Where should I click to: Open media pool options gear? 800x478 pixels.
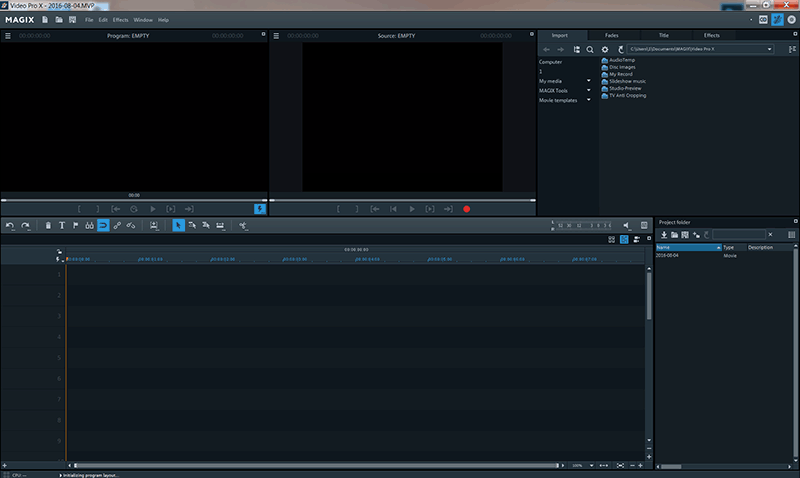[x=605, y=49]
